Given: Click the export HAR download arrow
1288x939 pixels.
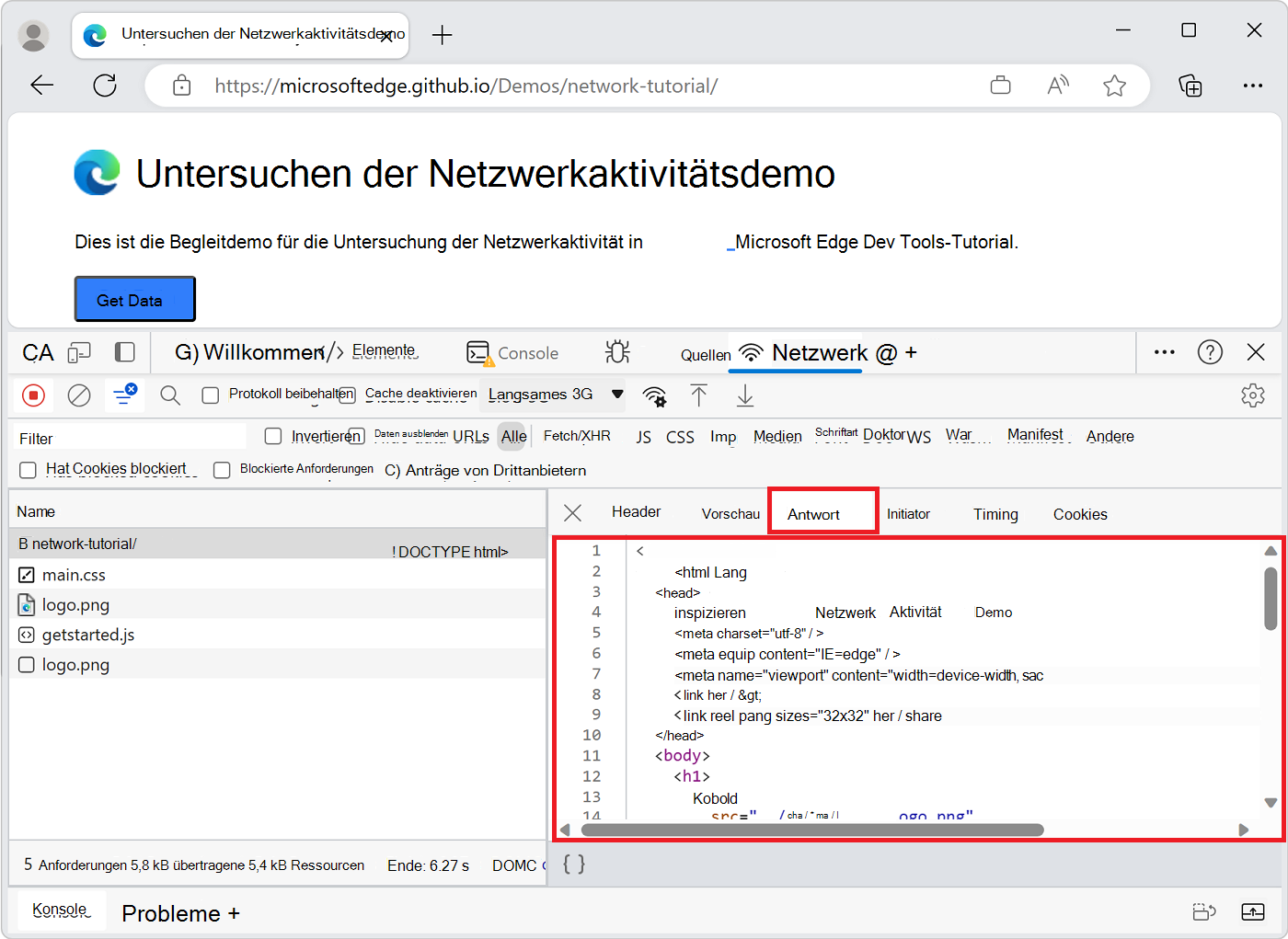Looking at the screenshot, I should pos(745,395).
